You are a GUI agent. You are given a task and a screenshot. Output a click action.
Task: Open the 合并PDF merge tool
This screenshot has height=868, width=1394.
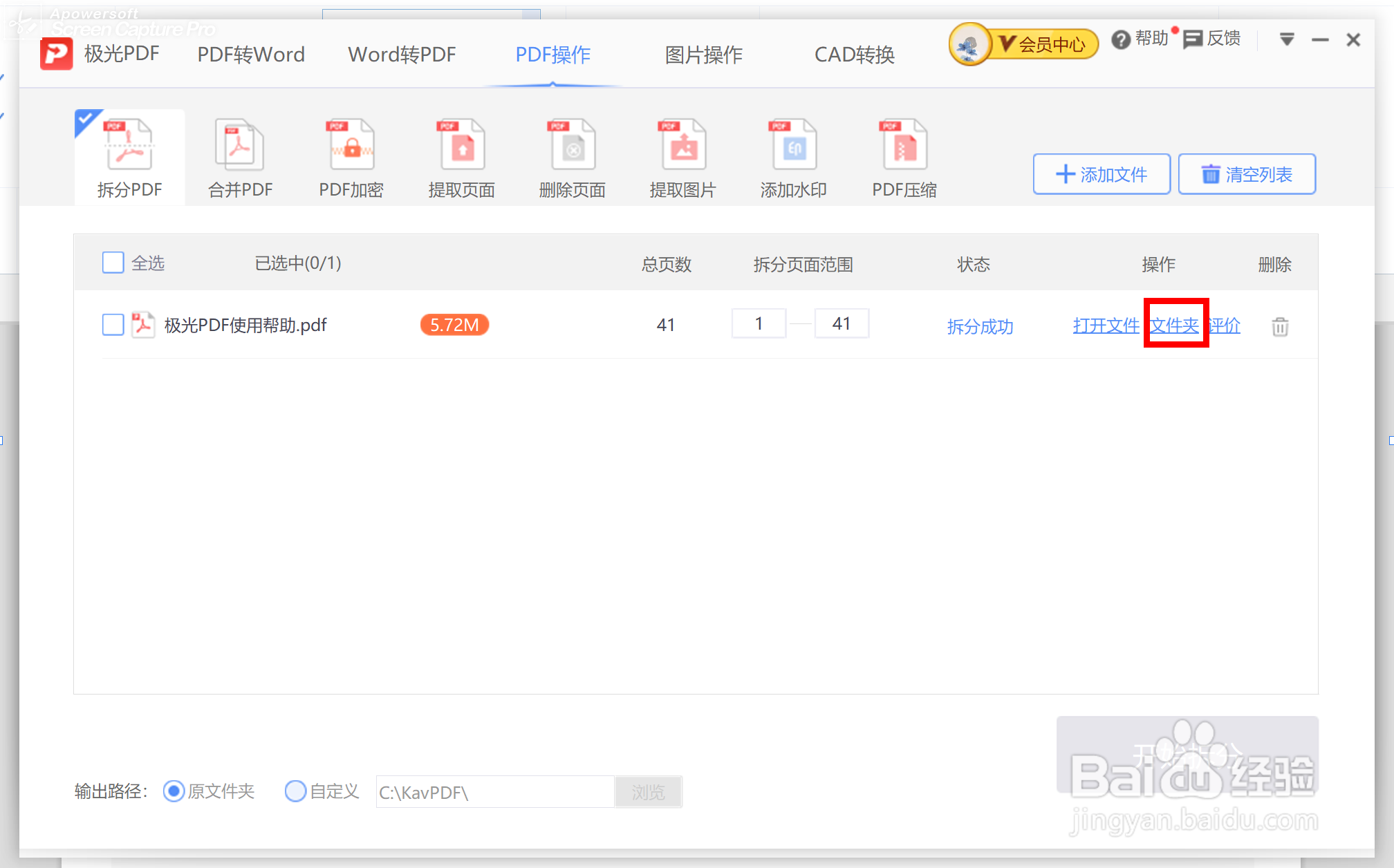pyautogui.click(x=240, y=158)
